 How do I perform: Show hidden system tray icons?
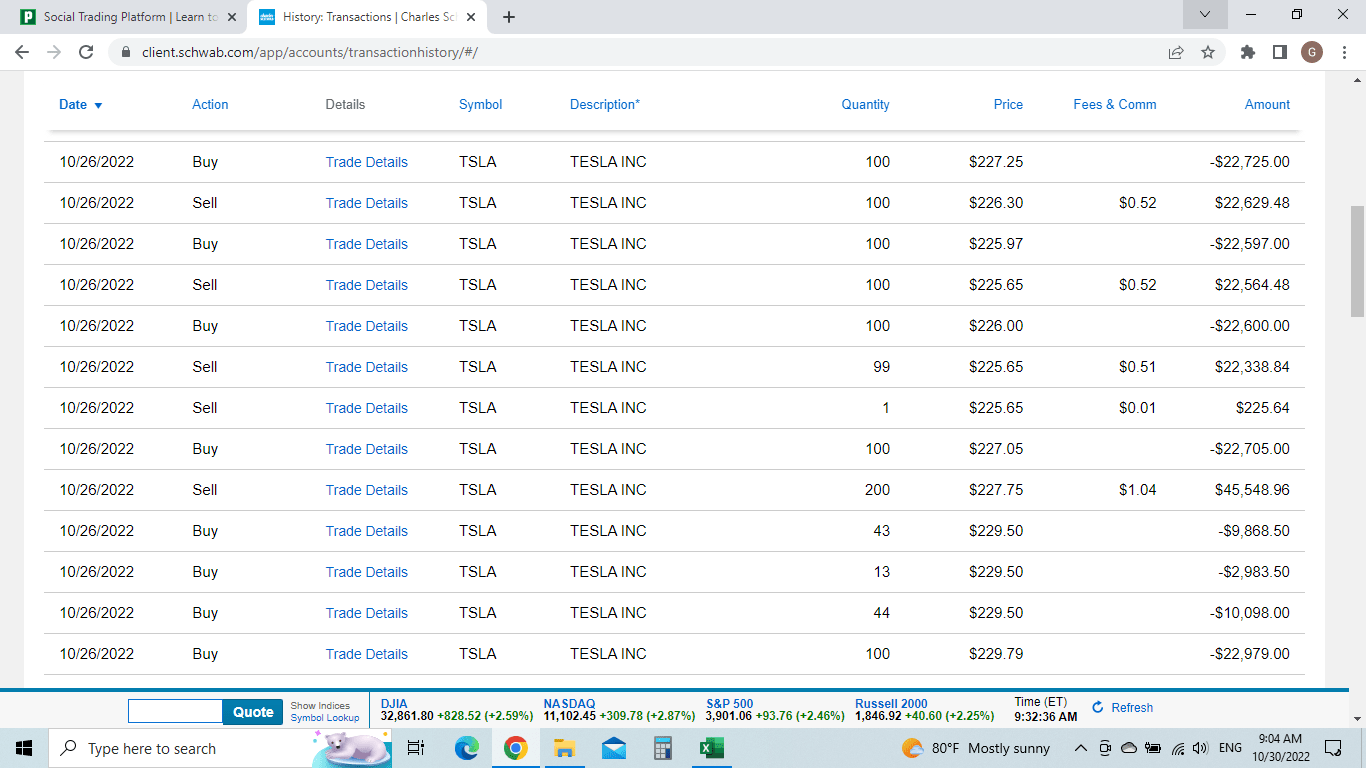(x=1080, y=748)
